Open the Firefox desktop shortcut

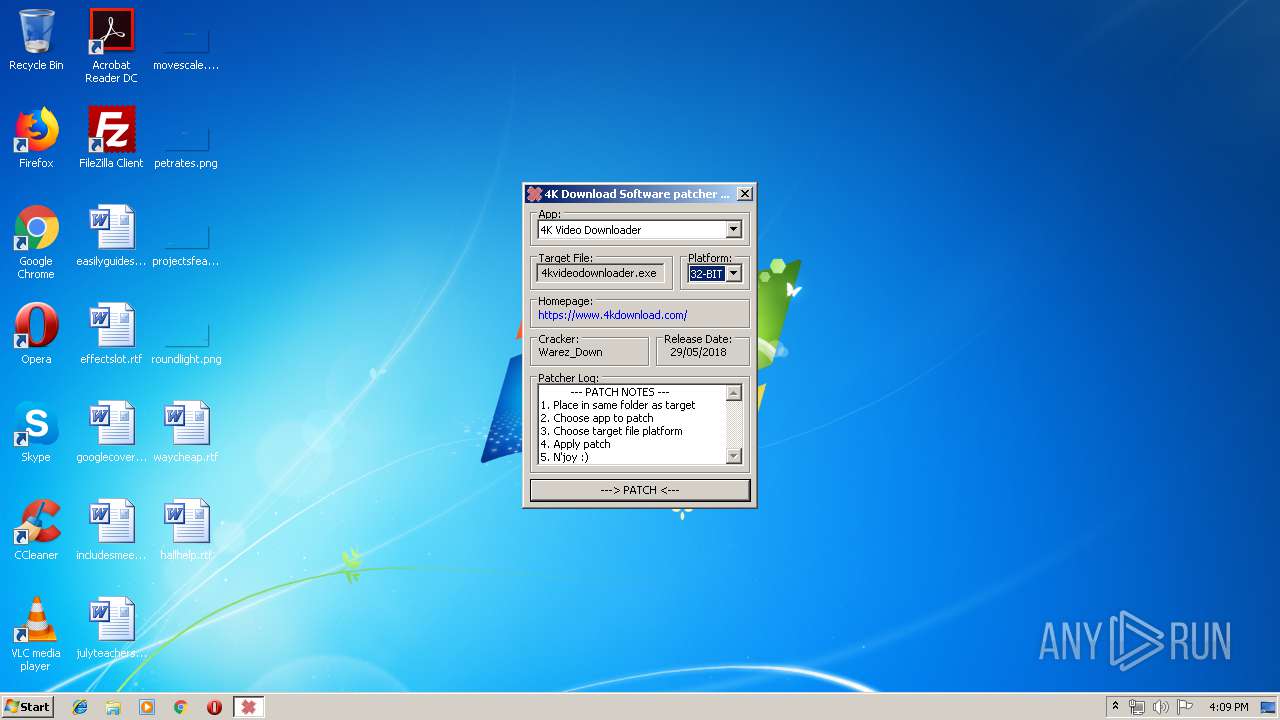click(36, 138)
